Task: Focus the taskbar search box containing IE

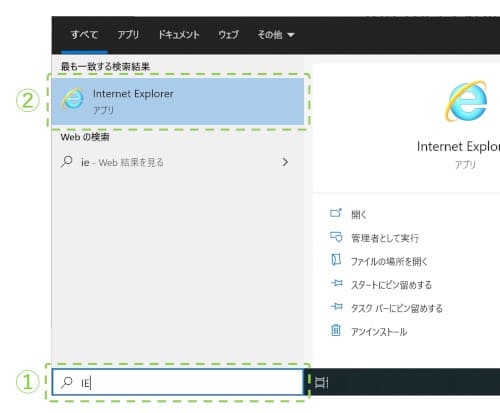Action: point(178,382)
